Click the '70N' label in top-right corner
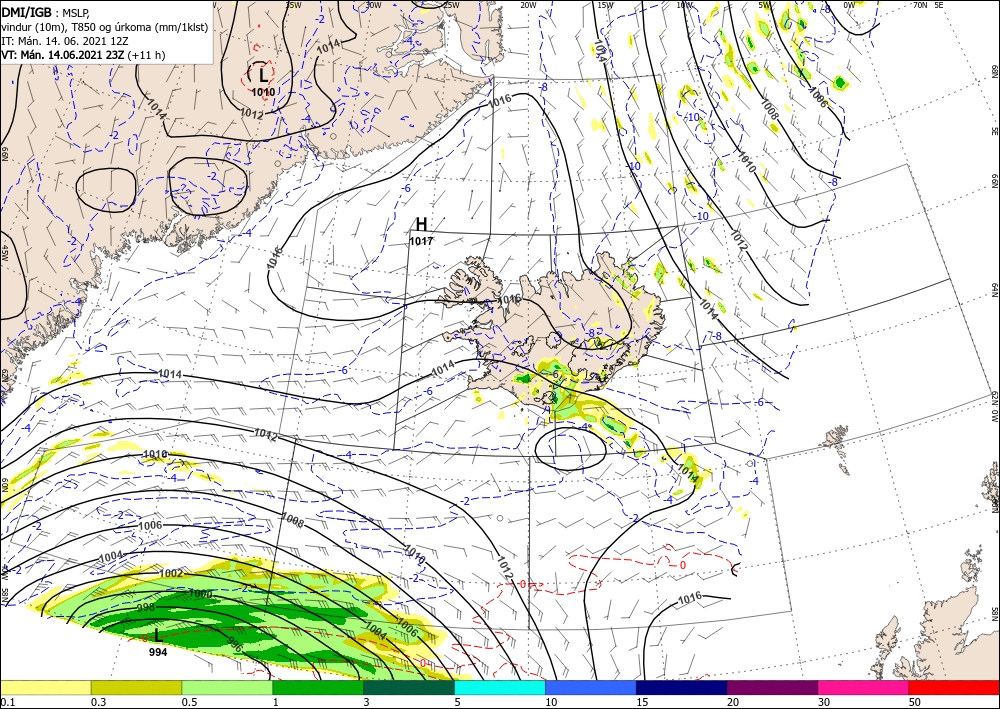The height and width of the screenshot is (709, 1000). [x=920, y=5]
